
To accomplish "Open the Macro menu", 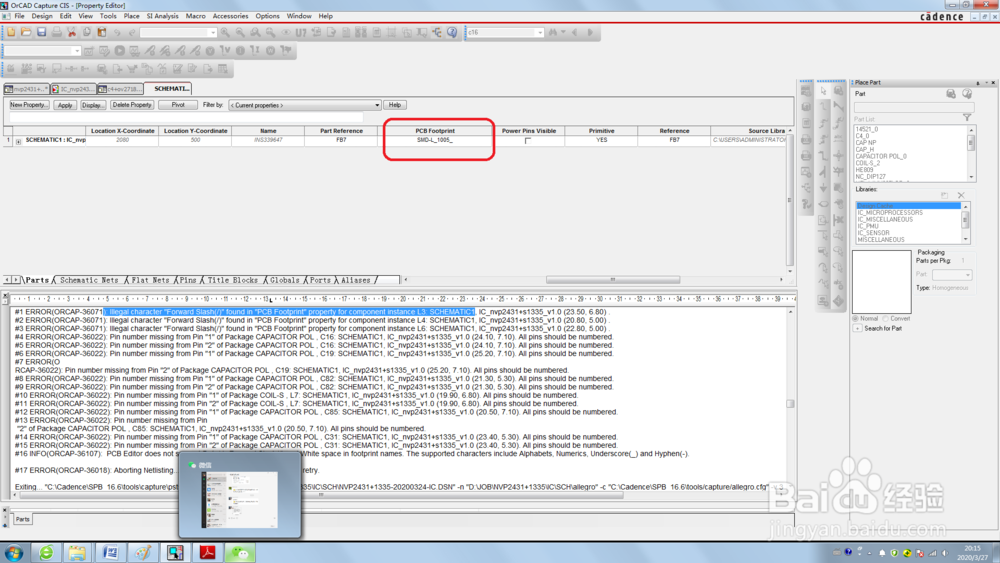I will click(x=195, y=16).
